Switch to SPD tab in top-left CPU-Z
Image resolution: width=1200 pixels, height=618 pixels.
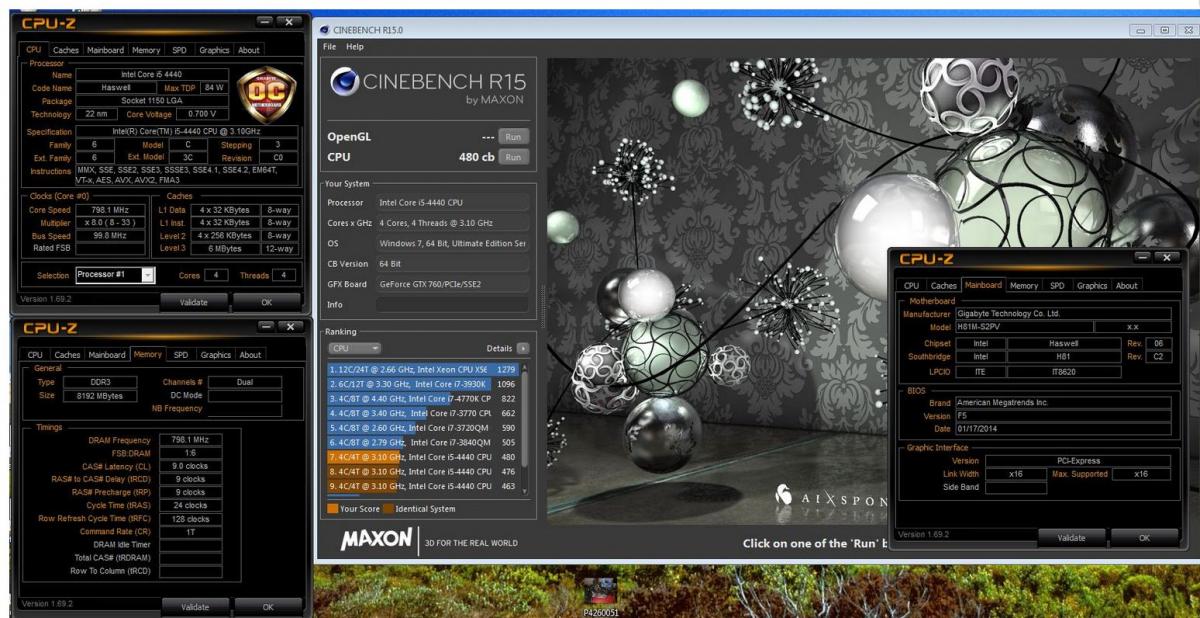(182, 50)
